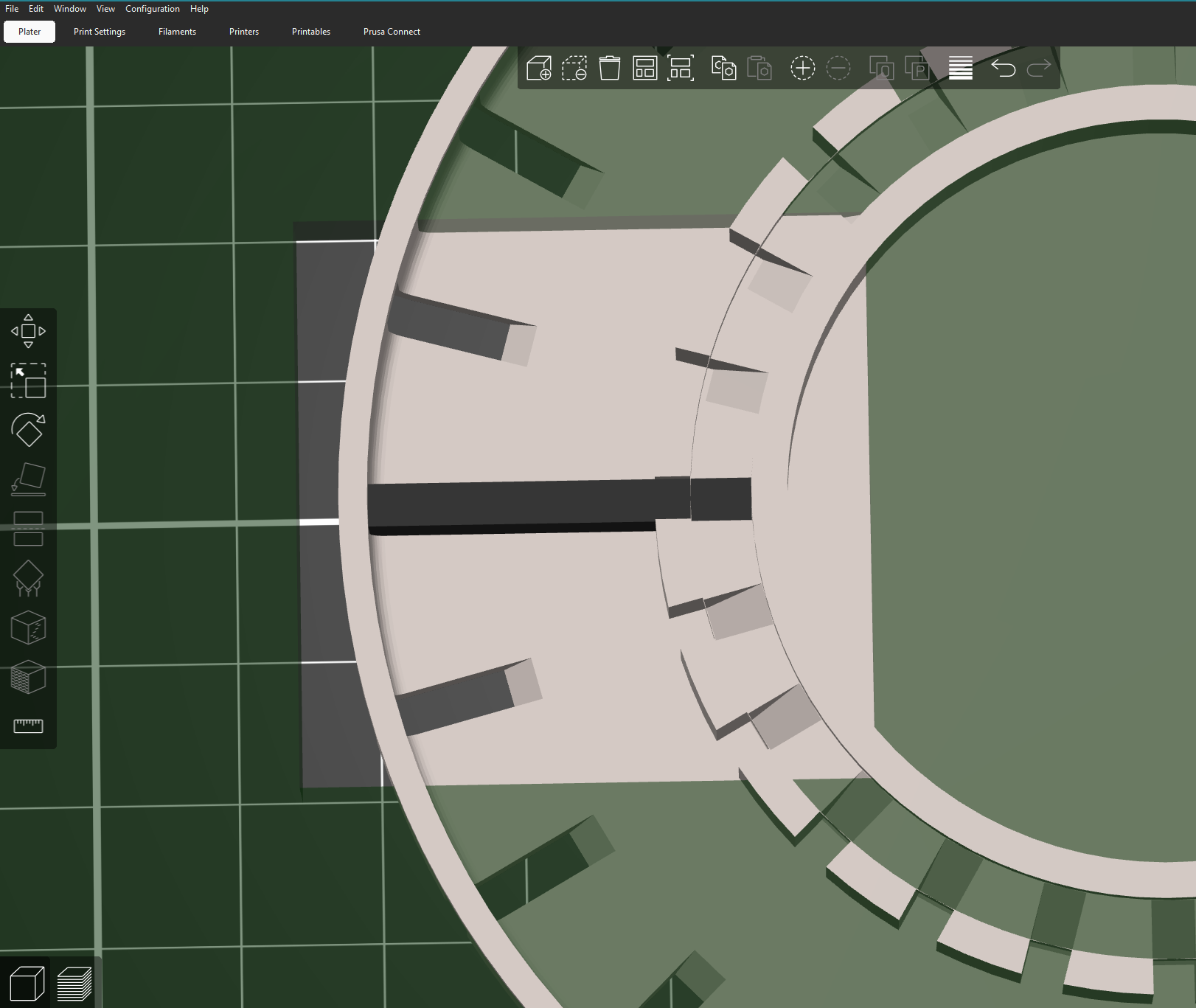Click the Remove instance minus icon
This screenshot has width=1196, height=1008.
838,68
